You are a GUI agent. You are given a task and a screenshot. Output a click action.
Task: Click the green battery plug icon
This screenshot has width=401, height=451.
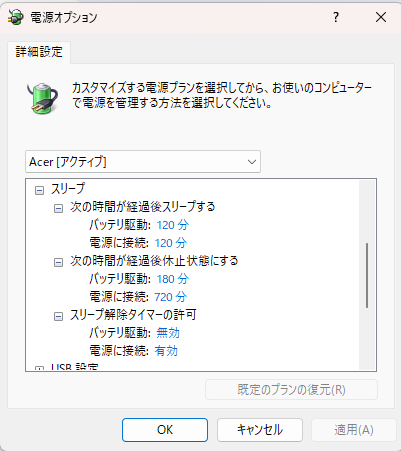click(42, 98)
